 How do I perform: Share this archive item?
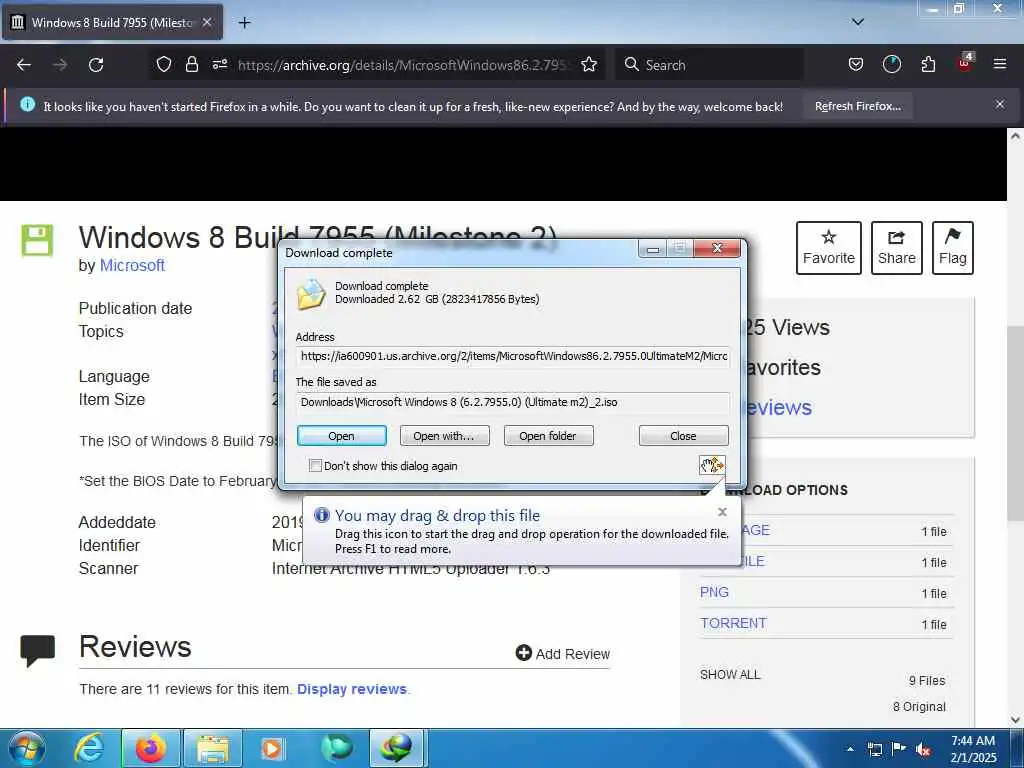coord(896,248)
